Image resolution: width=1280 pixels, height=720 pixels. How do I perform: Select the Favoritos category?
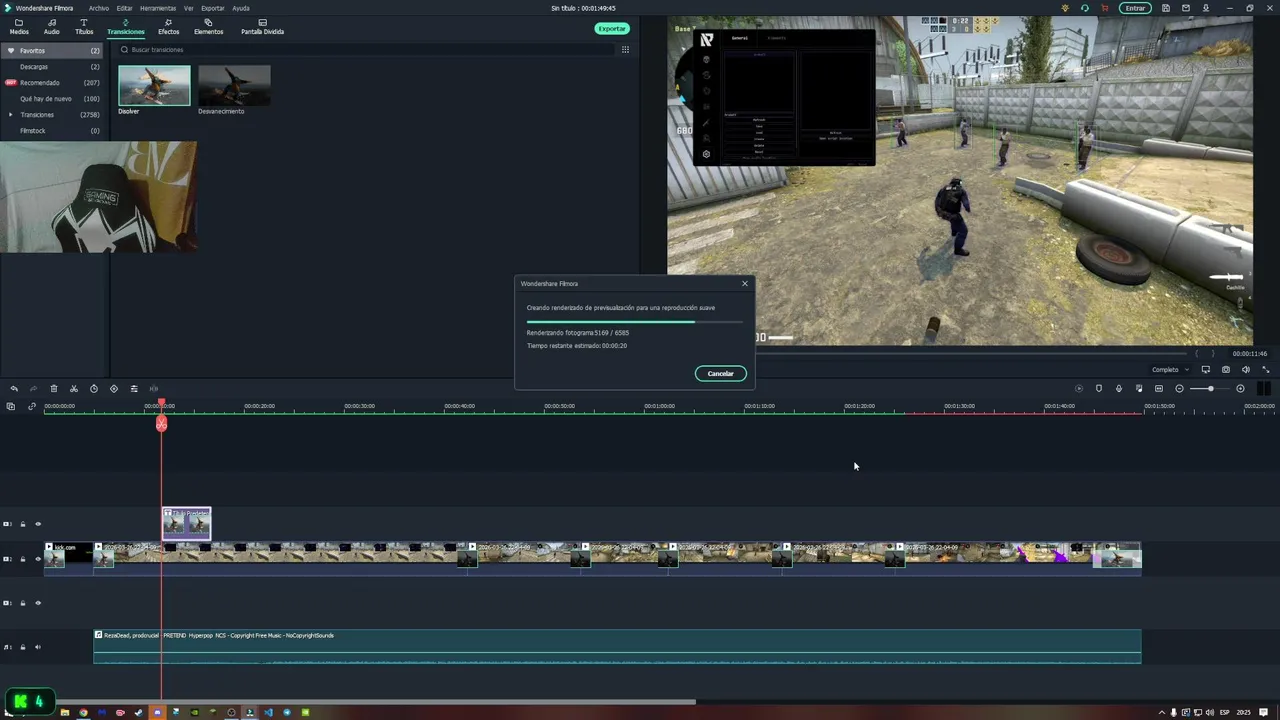(54, 50)
